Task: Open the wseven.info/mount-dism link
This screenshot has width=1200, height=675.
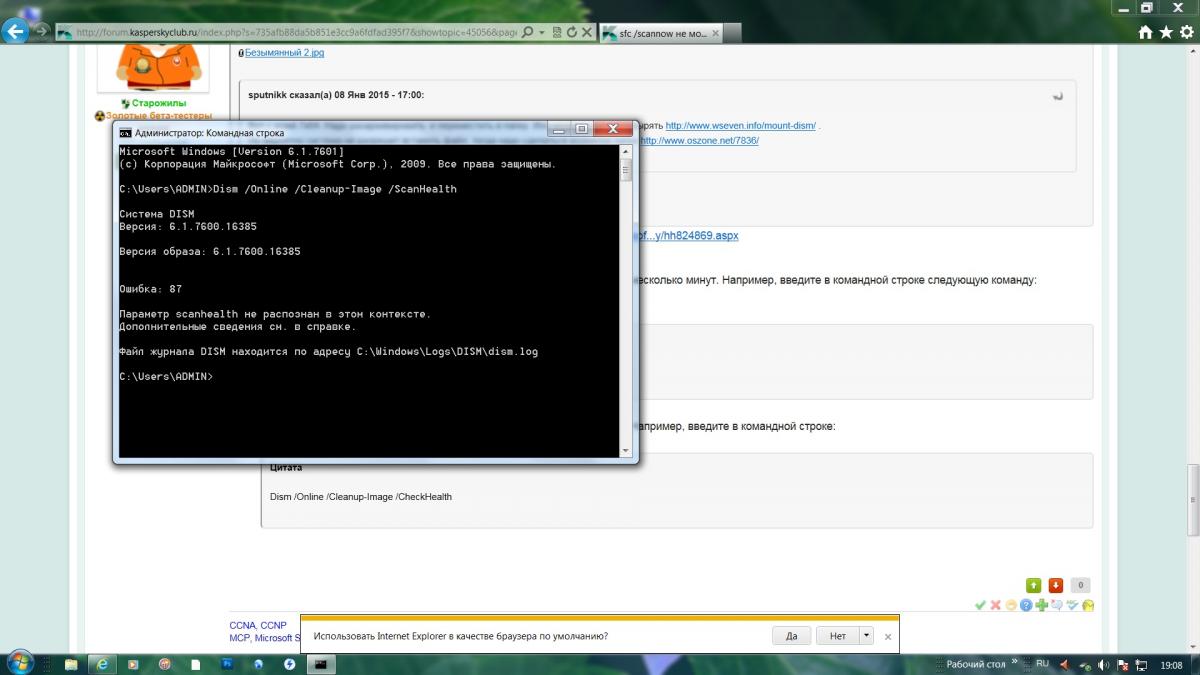Action: click(740, 126)
